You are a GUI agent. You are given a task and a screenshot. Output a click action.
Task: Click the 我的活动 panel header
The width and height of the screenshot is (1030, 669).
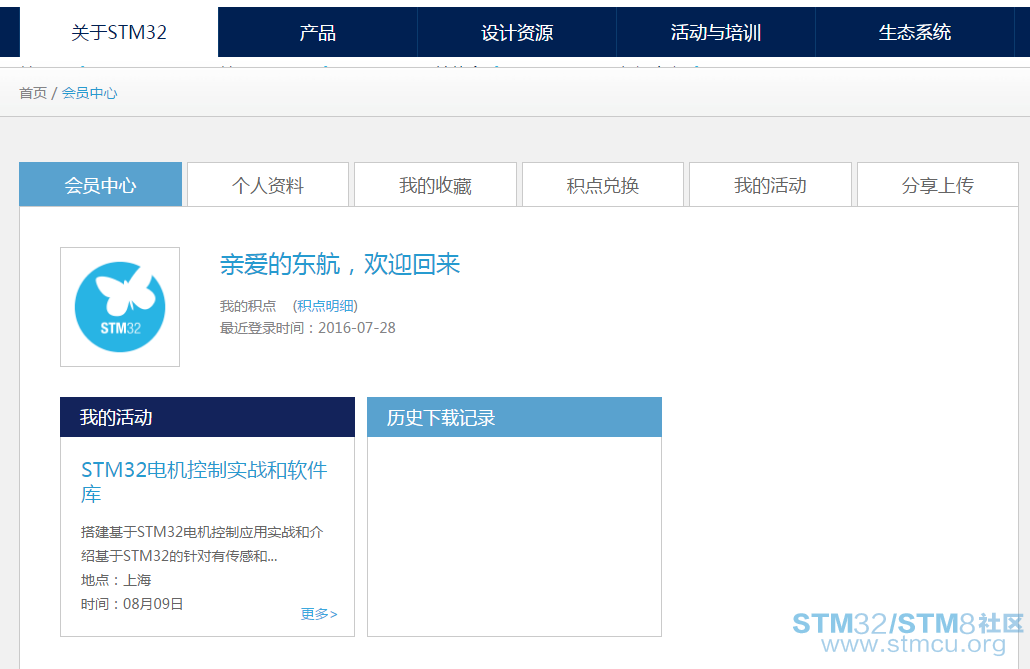coord(208,417)
